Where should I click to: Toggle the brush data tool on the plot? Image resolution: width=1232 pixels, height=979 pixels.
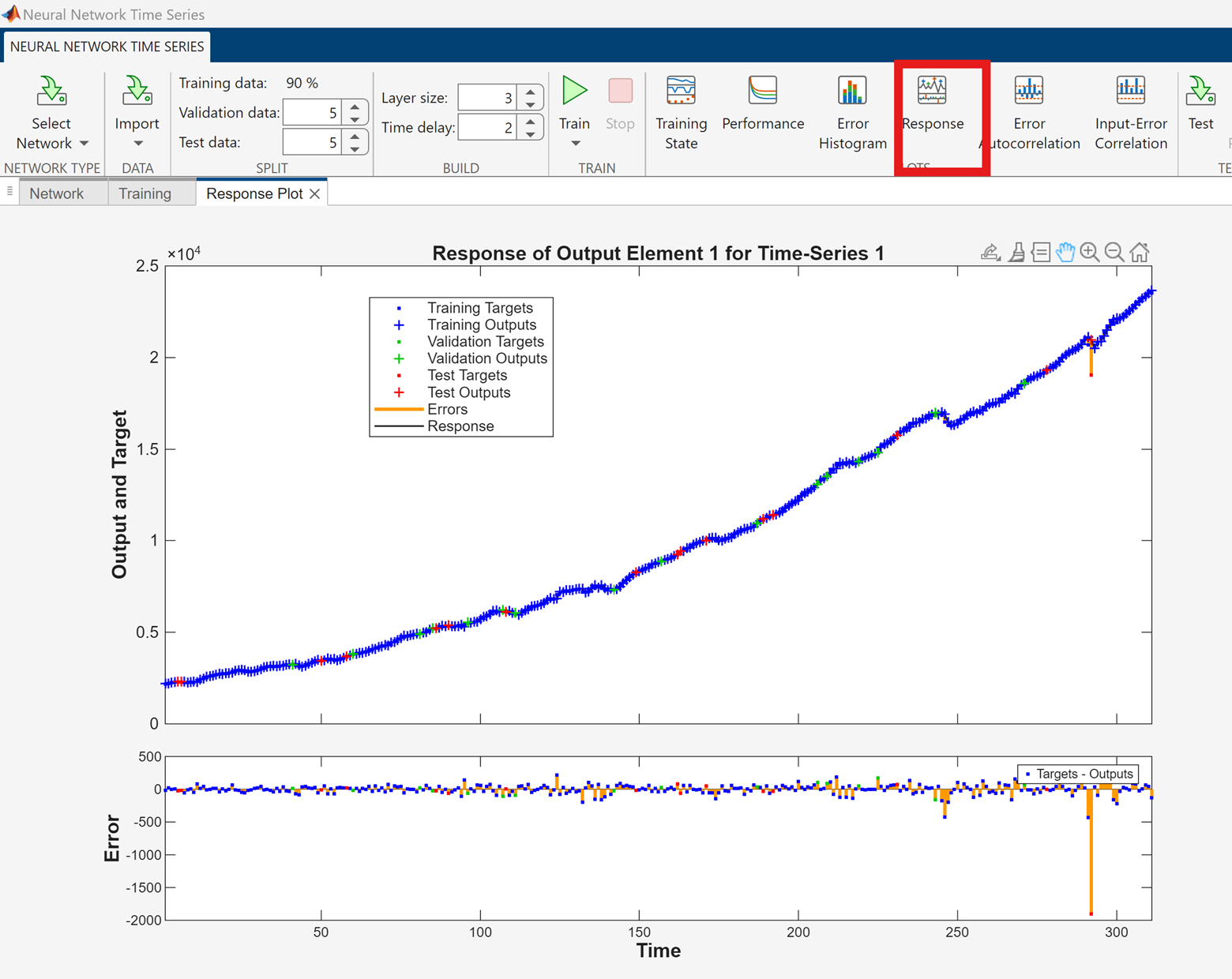click(1016, 252)
